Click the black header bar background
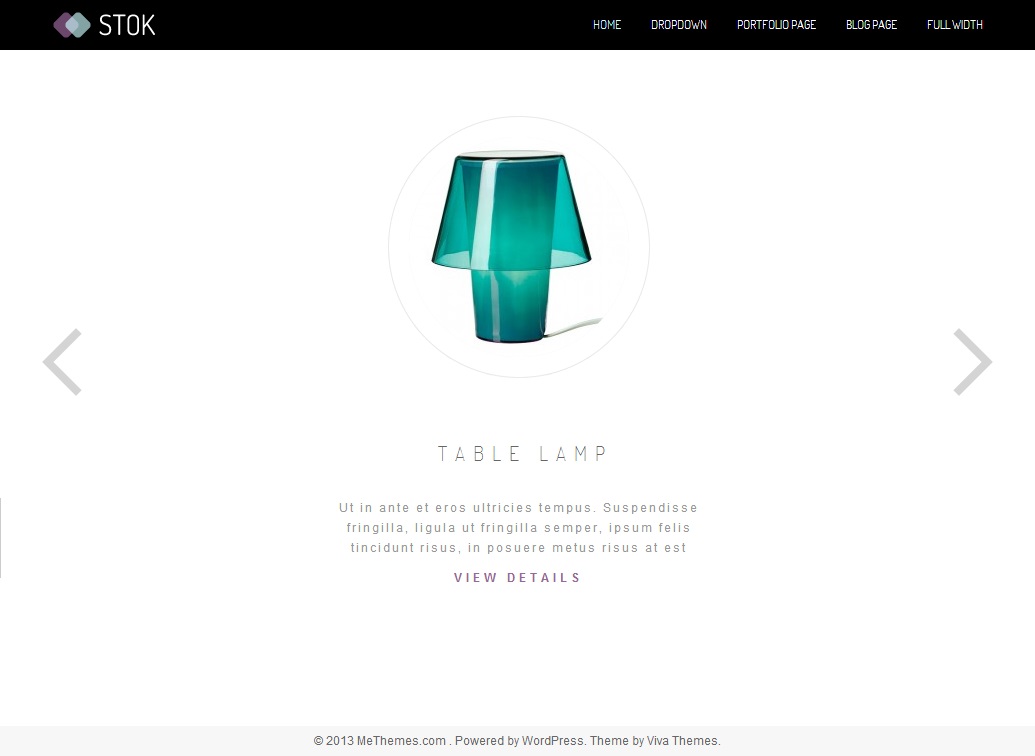Screen dimensions: 1035x756 (370, 25)
